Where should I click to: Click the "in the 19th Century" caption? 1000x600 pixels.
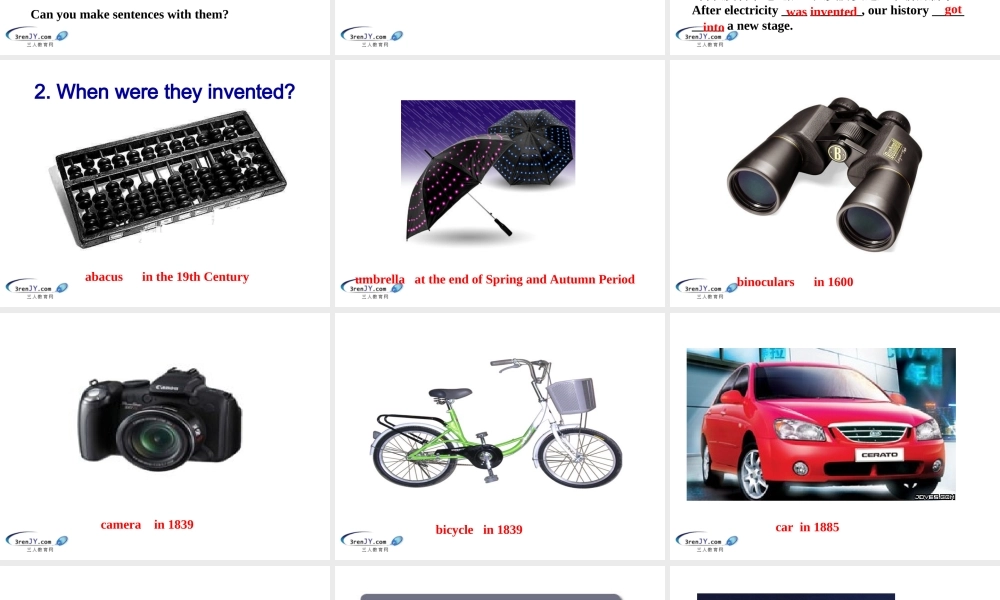[195, 277]
